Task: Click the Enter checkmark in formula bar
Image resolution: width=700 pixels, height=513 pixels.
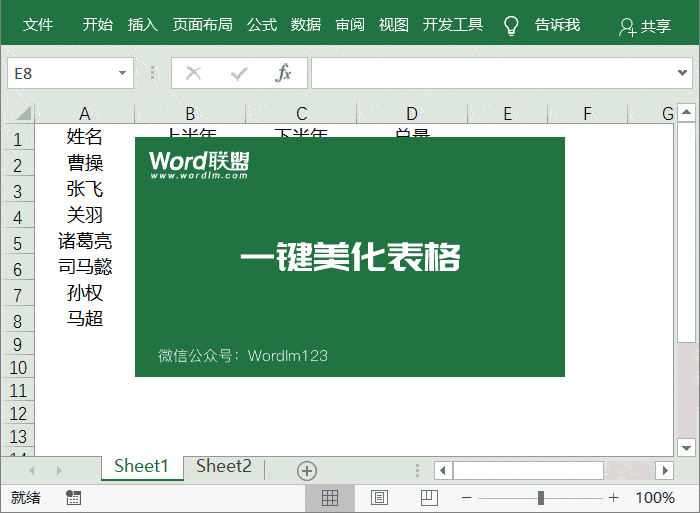Action: (239, 73)
